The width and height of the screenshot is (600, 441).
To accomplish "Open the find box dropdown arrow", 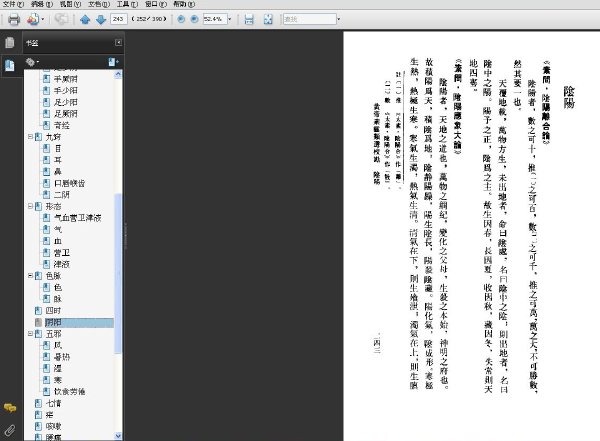I will click(339, 19).
